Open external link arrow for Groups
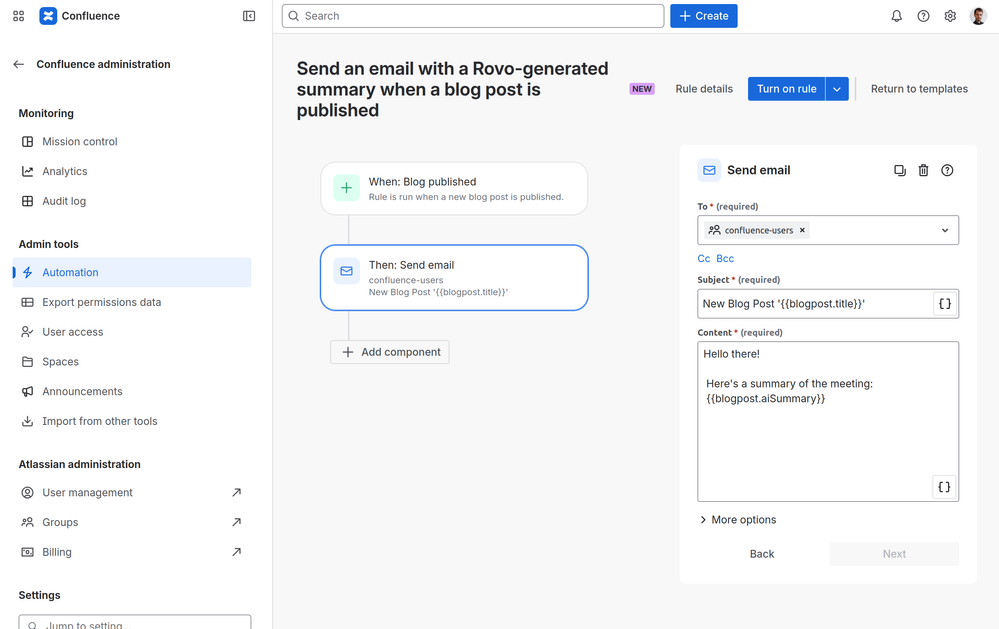999x629 pixels. coord(236,523)
